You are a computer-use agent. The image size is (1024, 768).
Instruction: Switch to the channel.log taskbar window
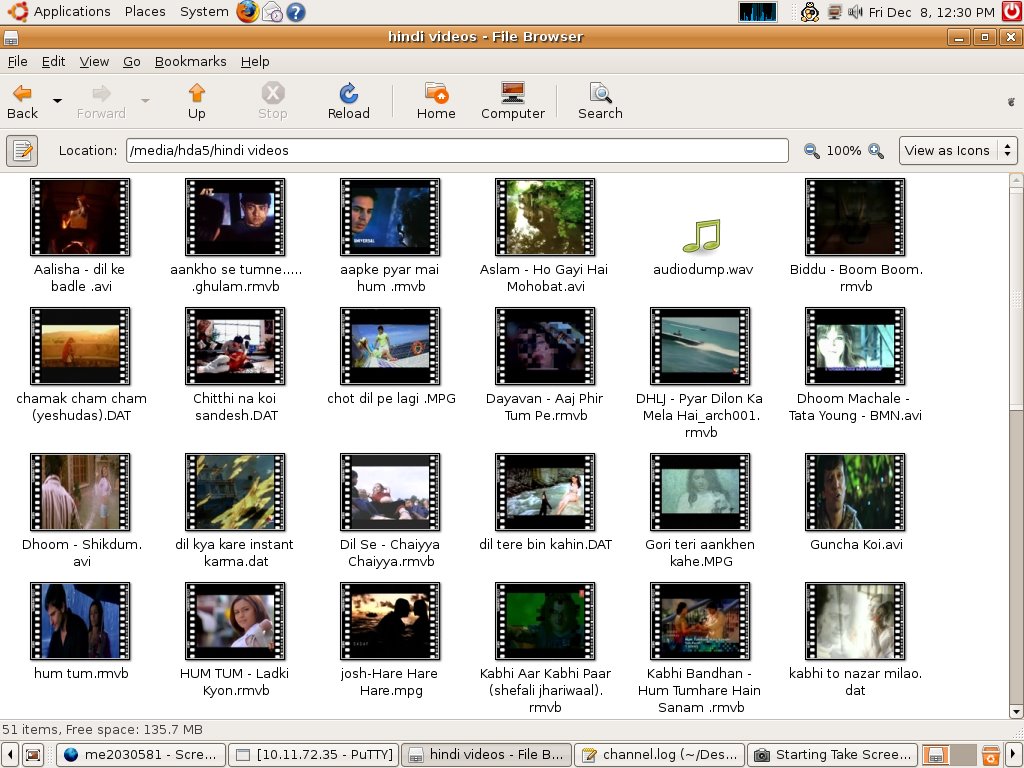pyautogui.click(x=659, y=755)
